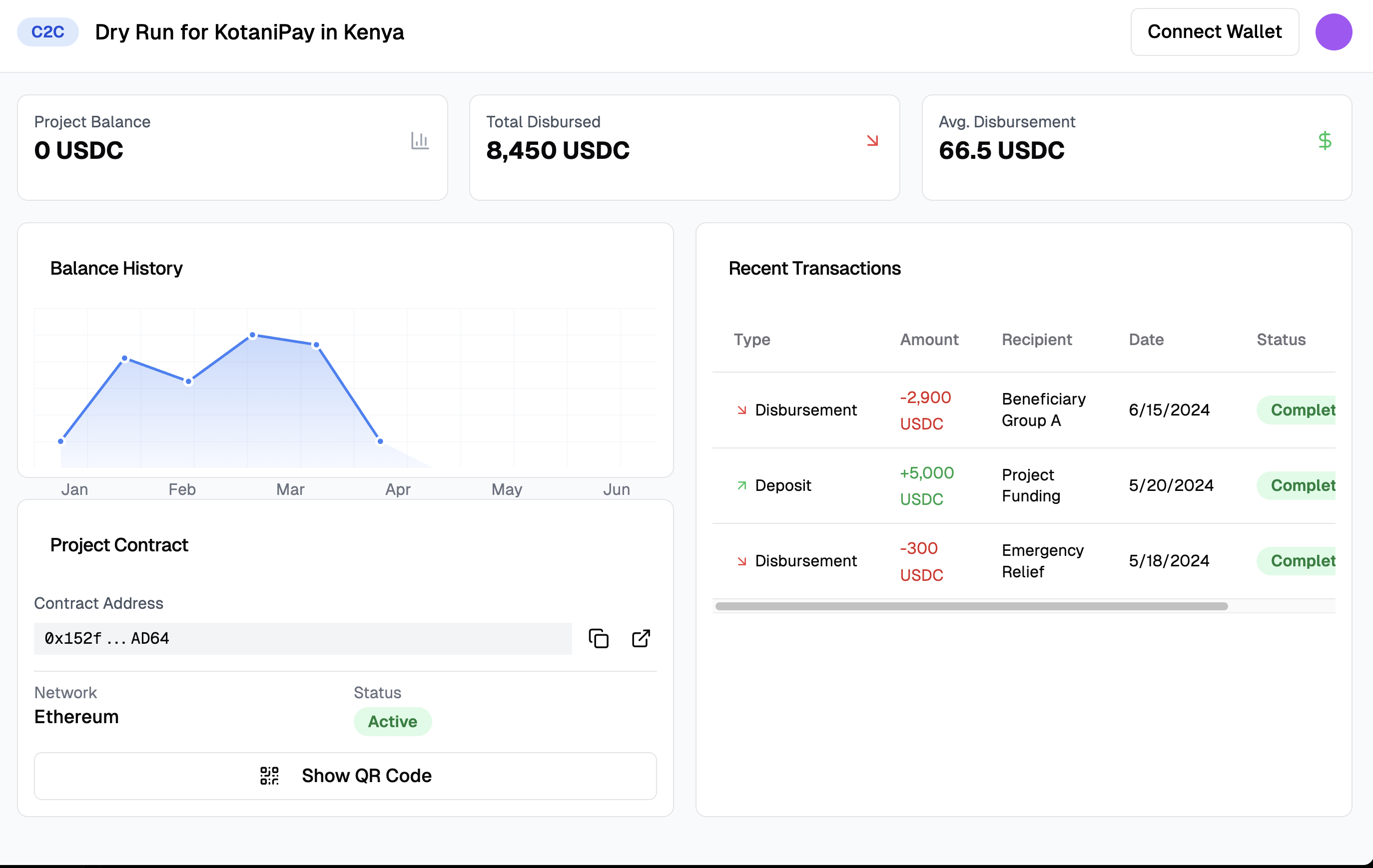Click the Dry Run for KotaniPay in Kenya title
This screenshot has width=1373, height=868.
249,32
